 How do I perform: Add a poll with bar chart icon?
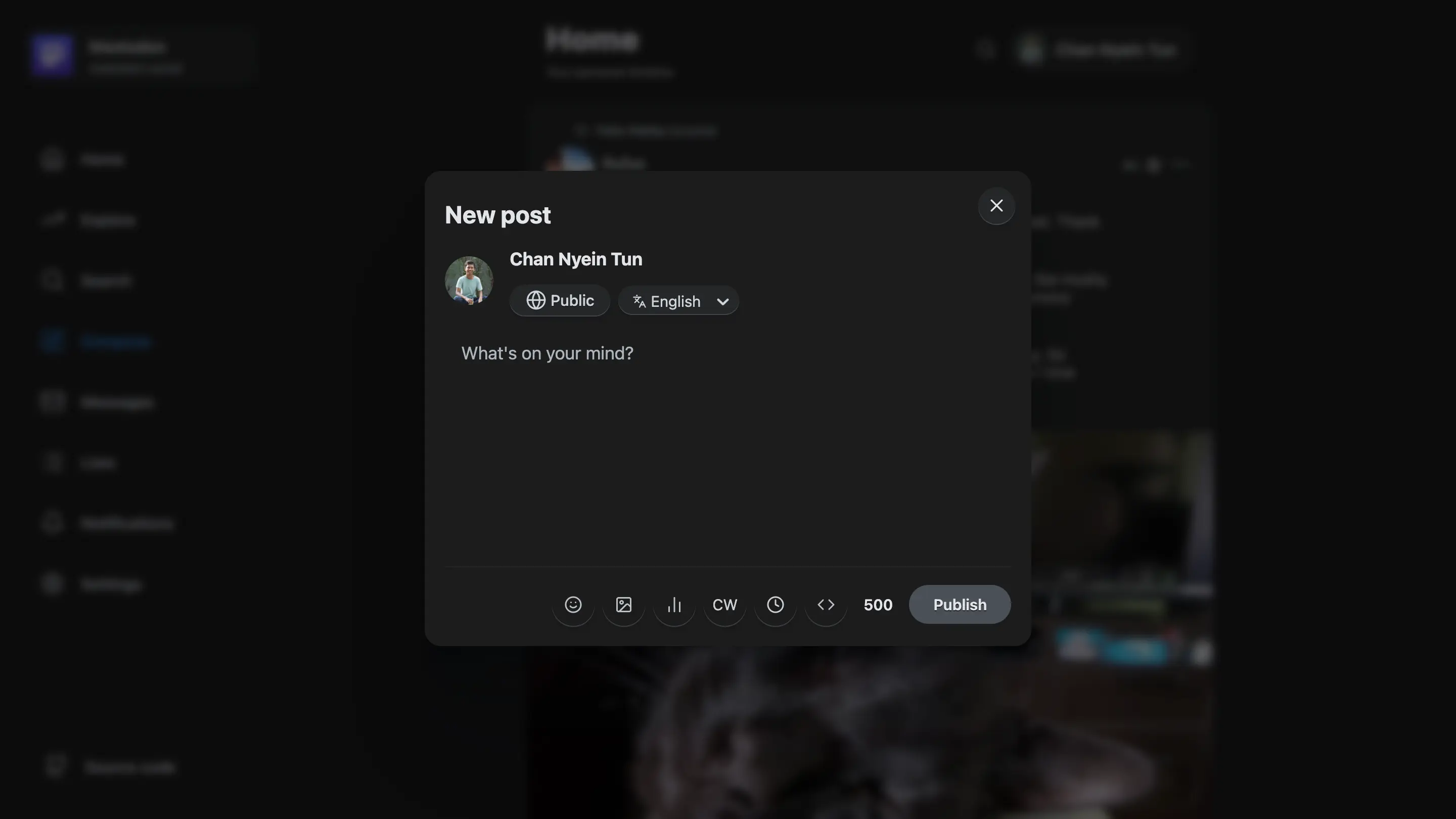pyautogui.click(x=674, y=605)
